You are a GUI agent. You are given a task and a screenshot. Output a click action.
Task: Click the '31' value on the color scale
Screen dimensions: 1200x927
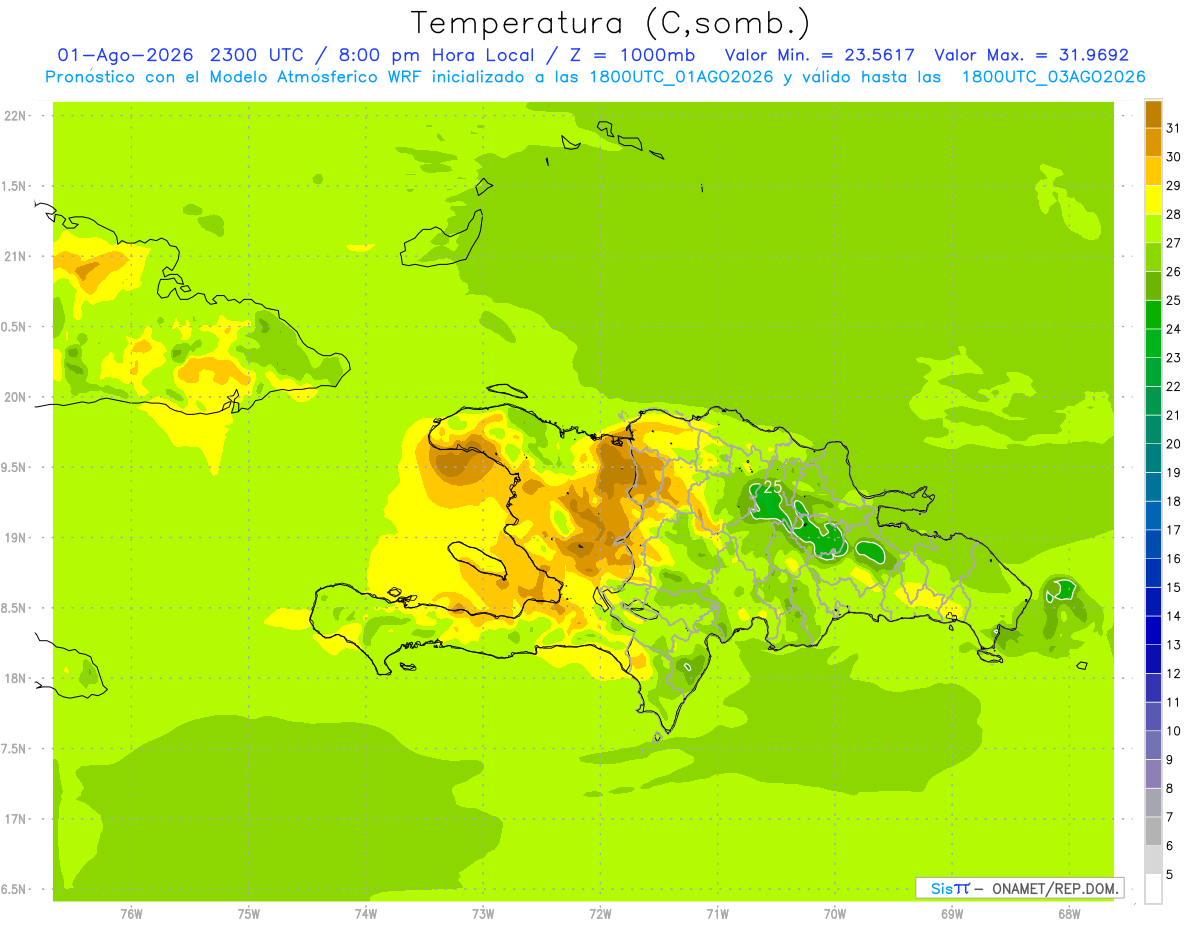(1173, 128)
